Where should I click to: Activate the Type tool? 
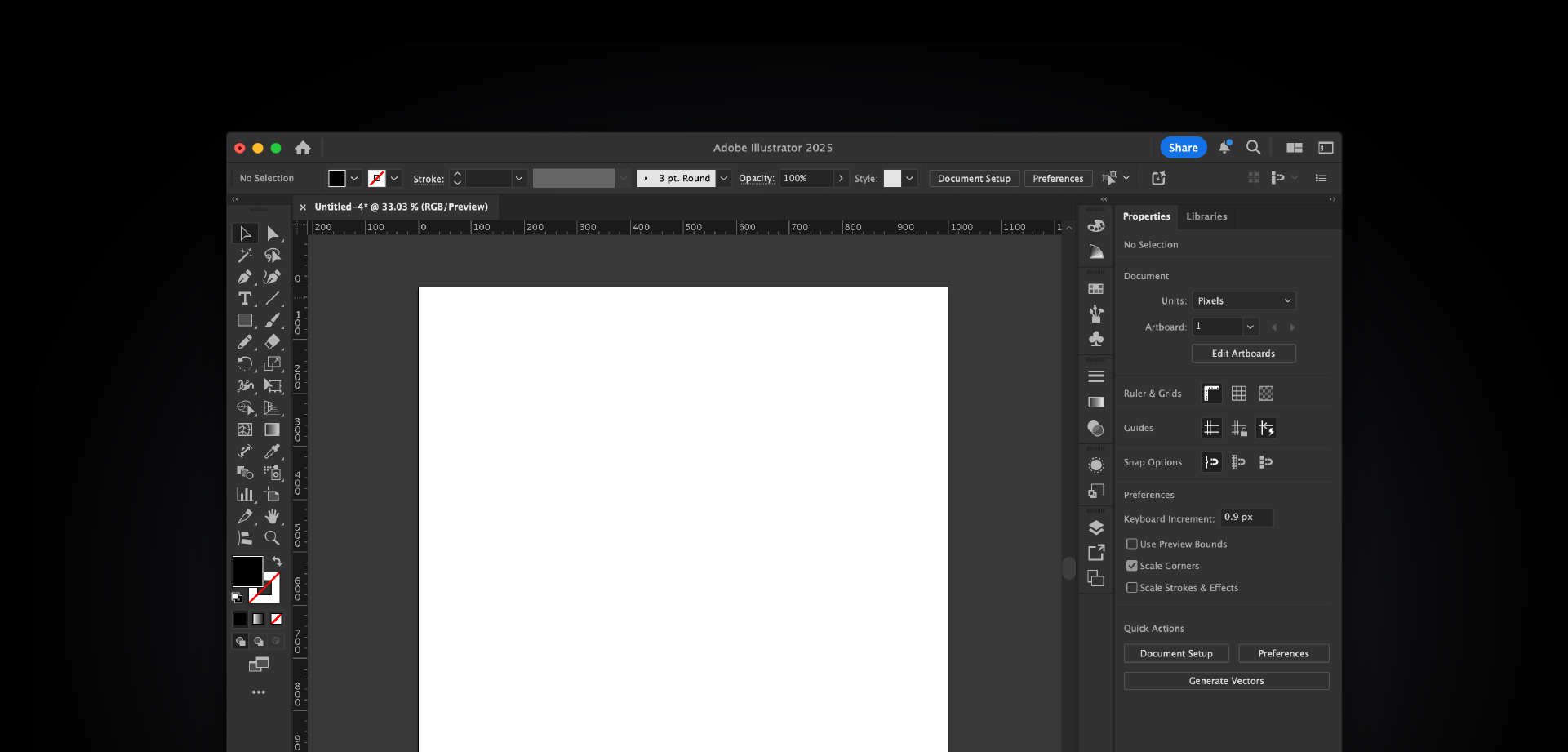pyautogui.click(x=245, y=299)
